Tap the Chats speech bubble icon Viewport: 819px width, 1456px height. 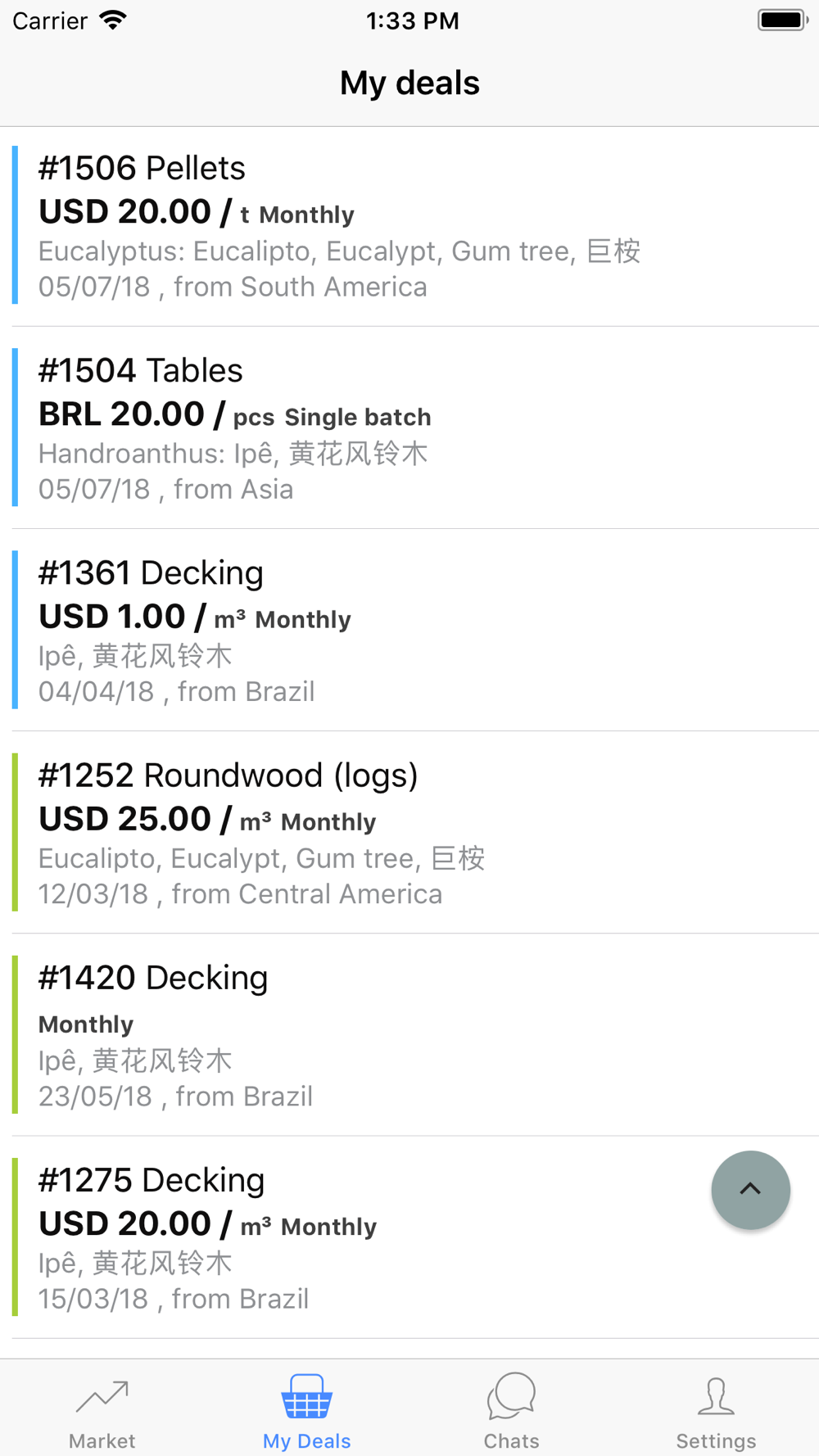pyautogui.click(x=511, y=1396)
